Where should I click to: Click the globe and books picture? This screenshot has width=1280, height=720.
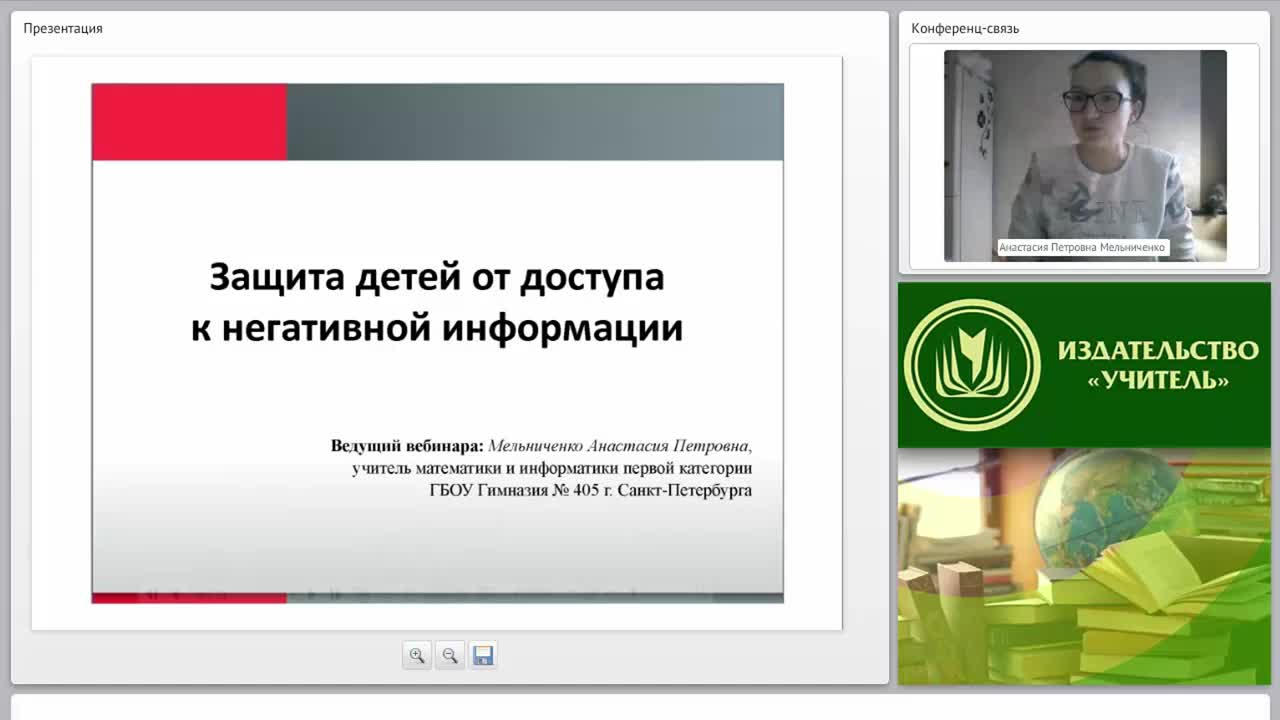(1084, 567)
